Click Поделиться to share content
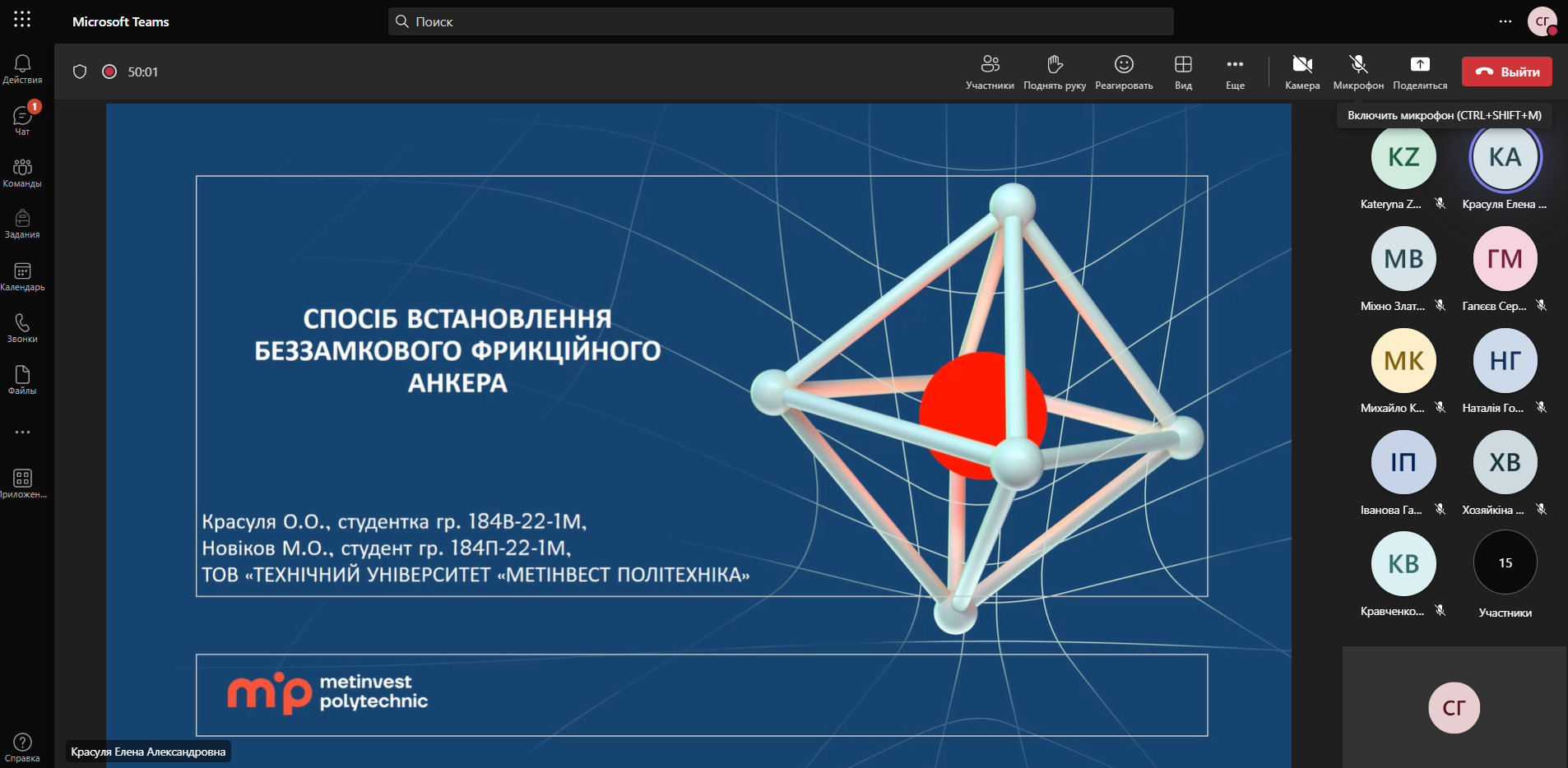Screen dimensions: 1568x768 (x=1420, y=72)
